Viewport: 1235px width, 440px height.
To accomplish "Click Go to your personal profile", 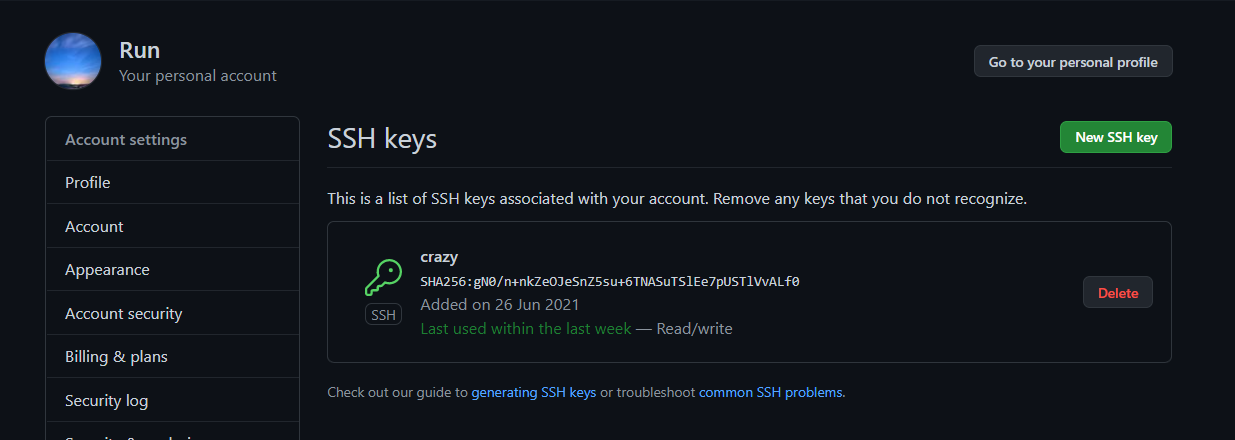I will [x=1073, y=61].
